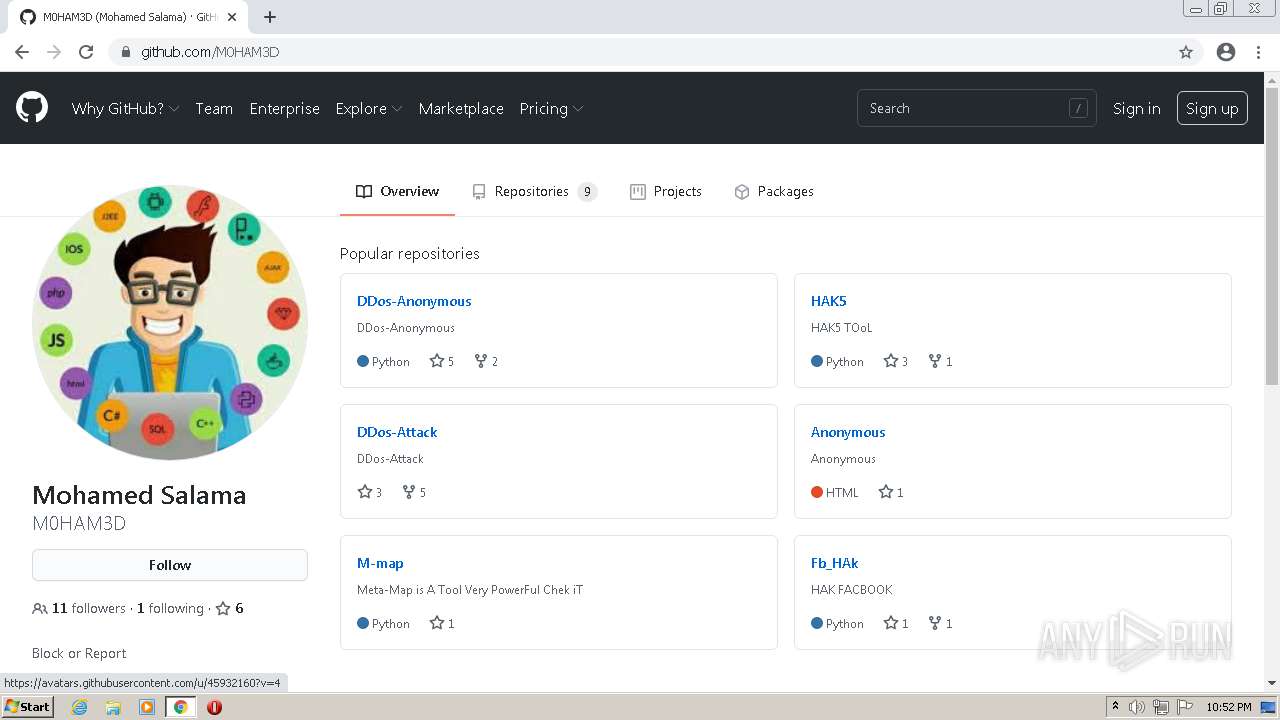Screen dimensions: 1280x720
Task: Bookmark this page with star icon
Action: coord(1186,52)
